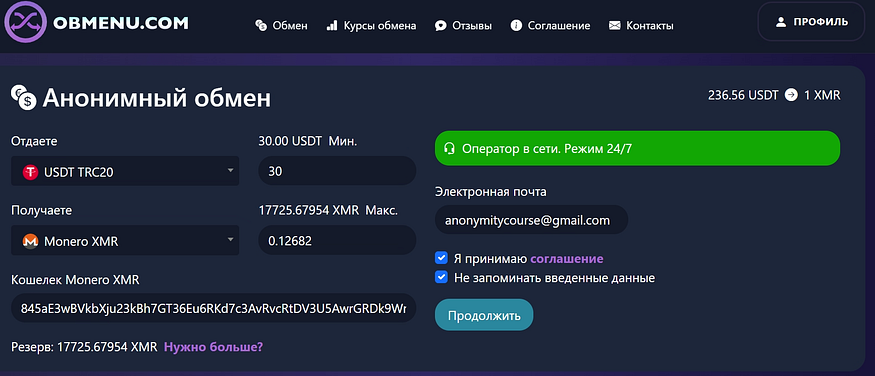Image resolution: width=875 pixels, height=376 pixels.
Task: Open the Курсы обмена page
Action: click(x=371, y=25)
